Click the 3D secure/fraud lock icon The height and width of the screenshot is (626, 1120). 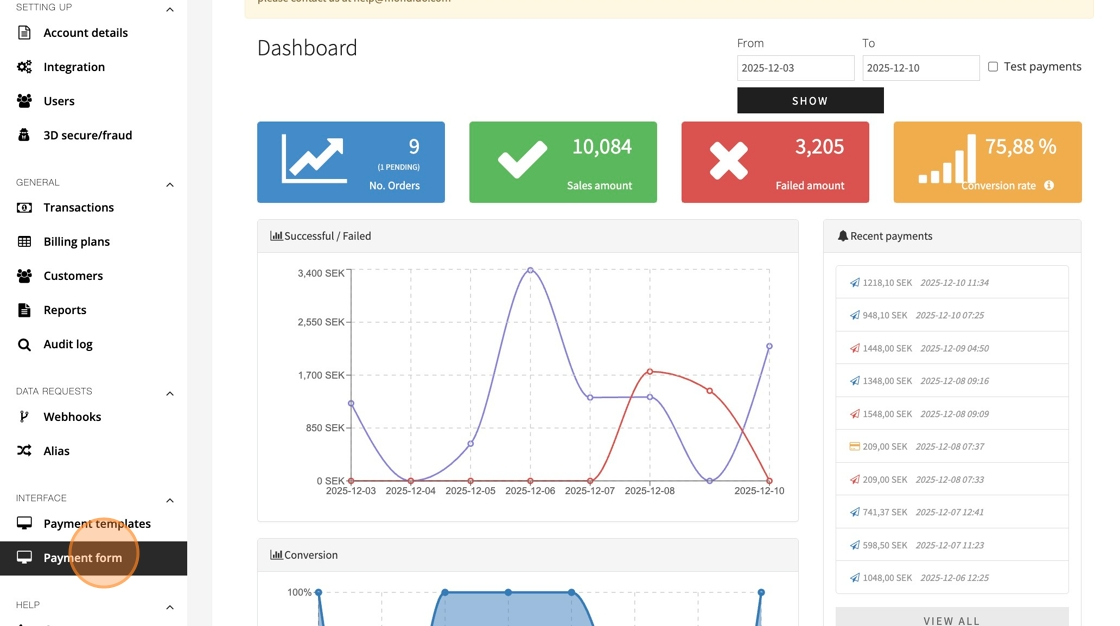[24, 135]
